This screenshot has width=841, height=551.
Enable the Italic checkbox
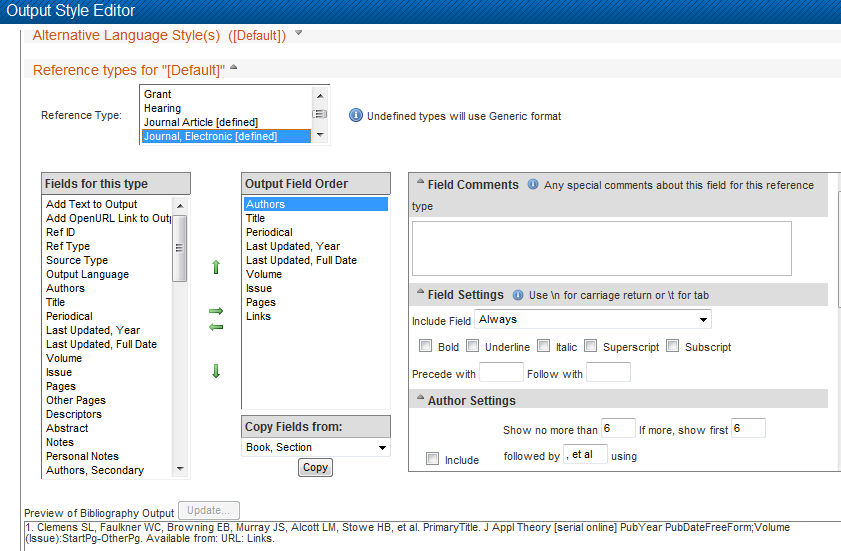point(544,346)
